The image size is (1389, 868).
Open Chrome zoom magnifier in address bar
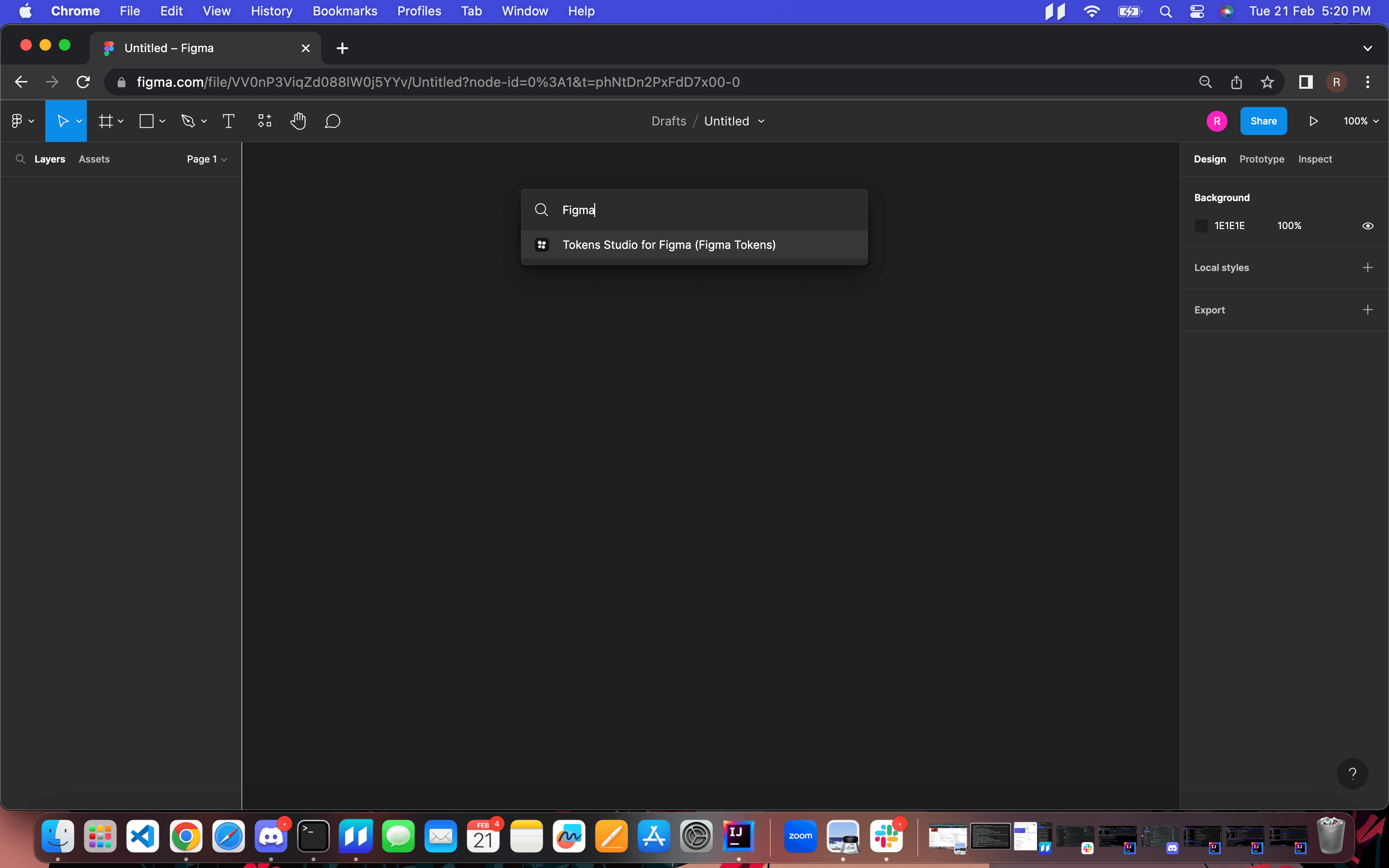click(1205, 82)
